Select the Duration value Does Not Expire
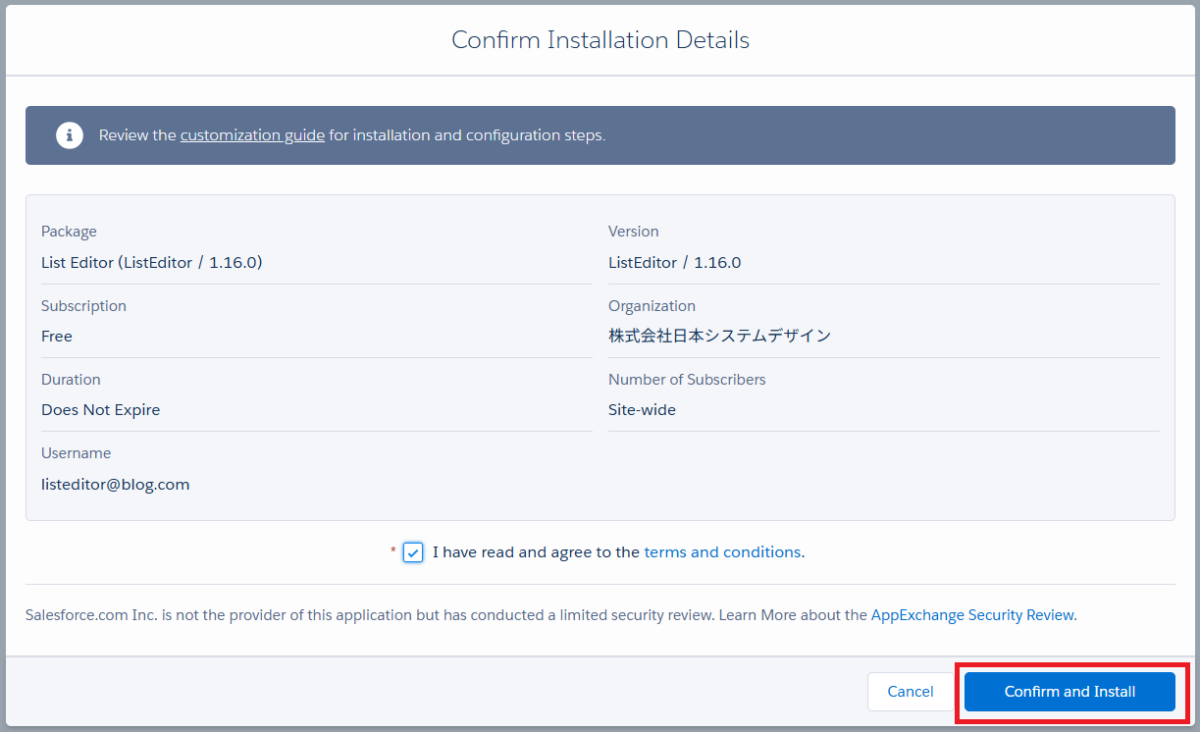Viewport: 1200px width, 732px height. pyautogui.click(x=100, y=410)
